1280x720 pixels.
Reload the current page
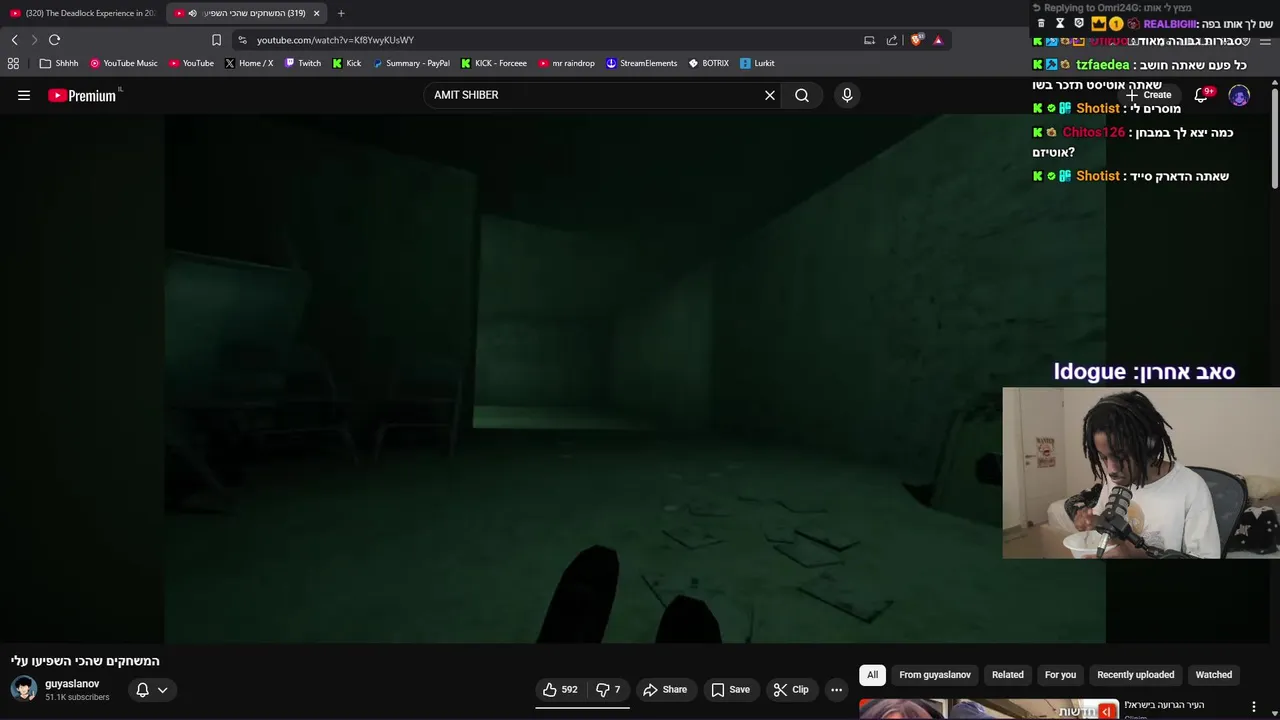click(54, 40)
